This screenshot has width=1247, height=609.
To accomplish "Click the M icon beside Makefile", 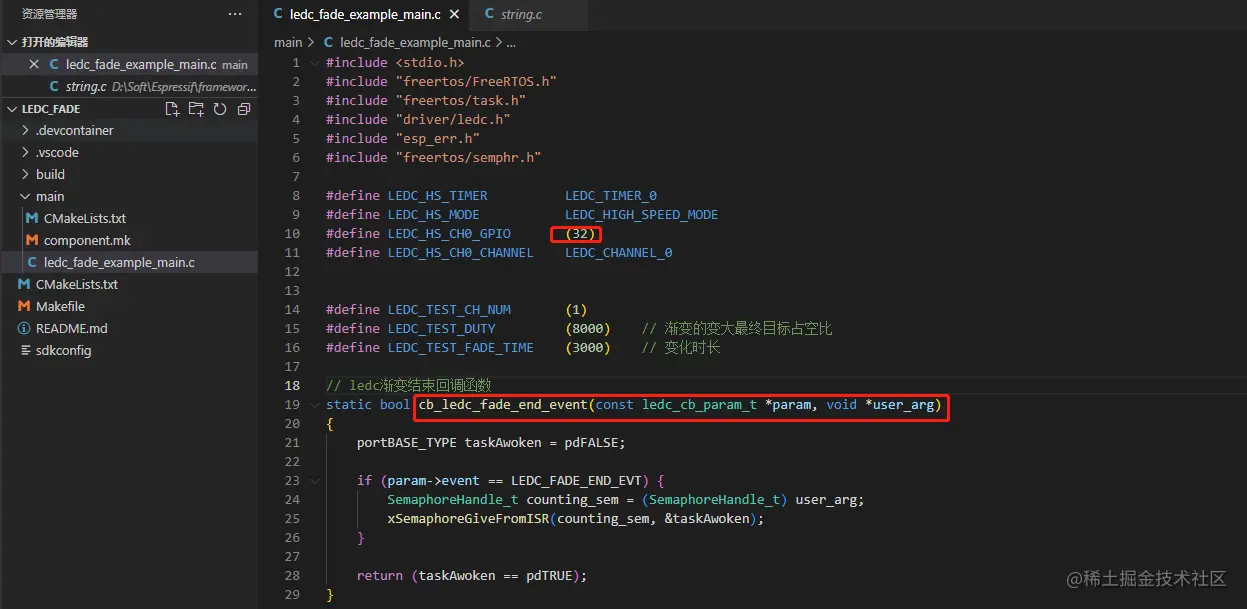I will [24, 307].
